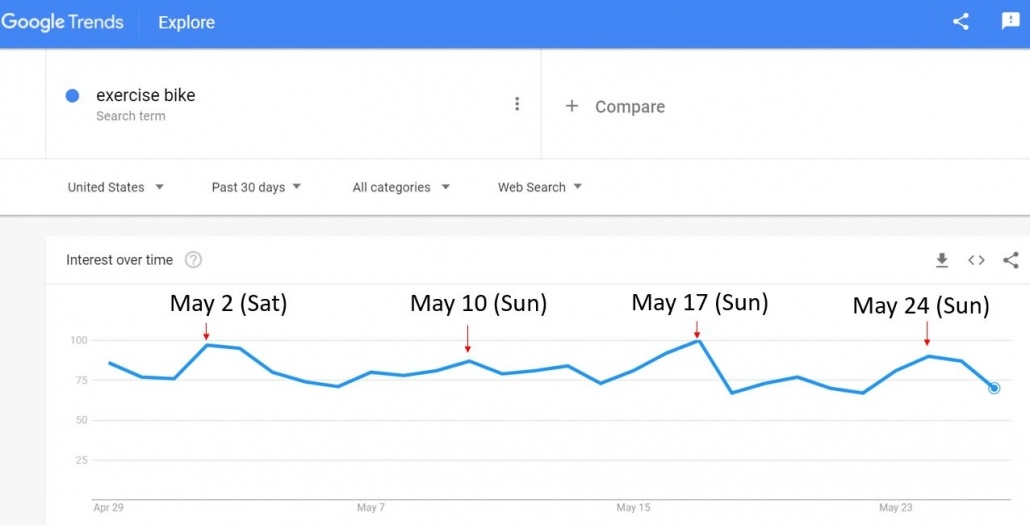Open the Web Search type dropdown

(x=540, y=187)
